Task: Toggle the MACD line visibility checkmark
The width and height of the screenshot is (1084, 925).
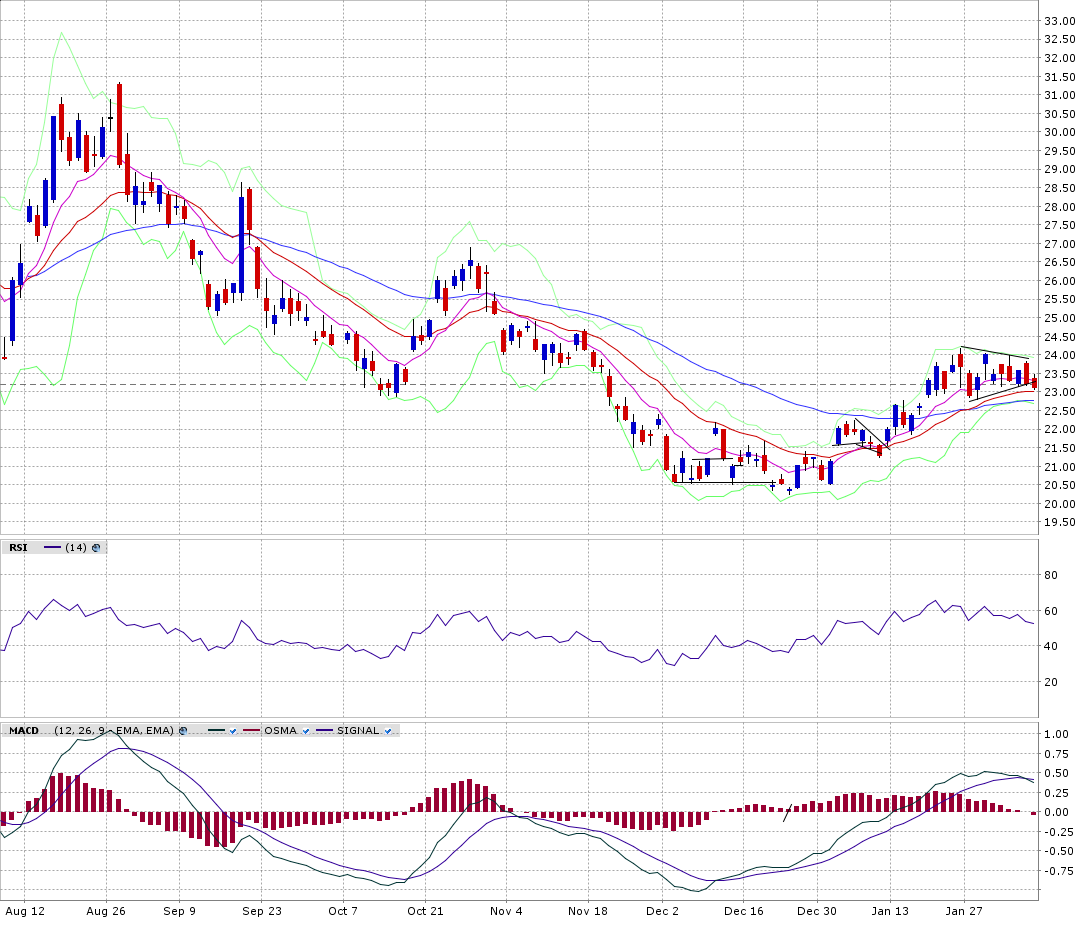Action: click(232, 731)
